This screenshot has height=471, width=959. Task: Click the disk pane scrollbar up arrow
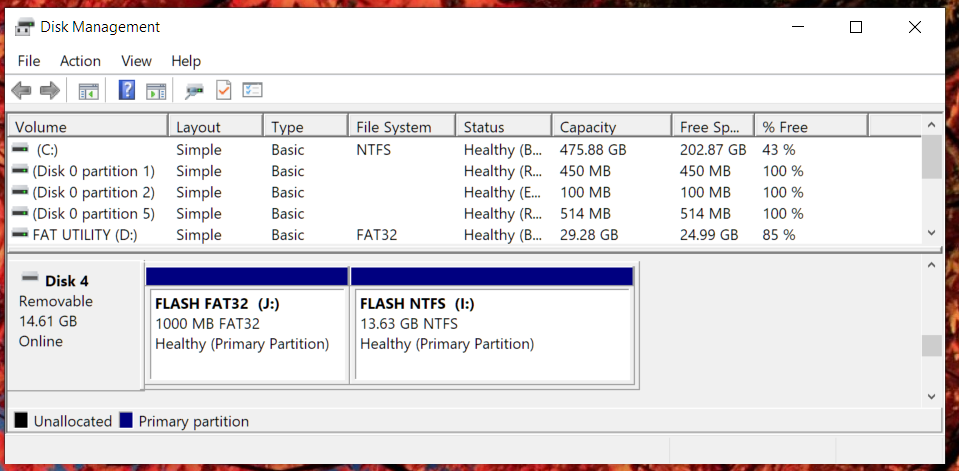[931, 265]
